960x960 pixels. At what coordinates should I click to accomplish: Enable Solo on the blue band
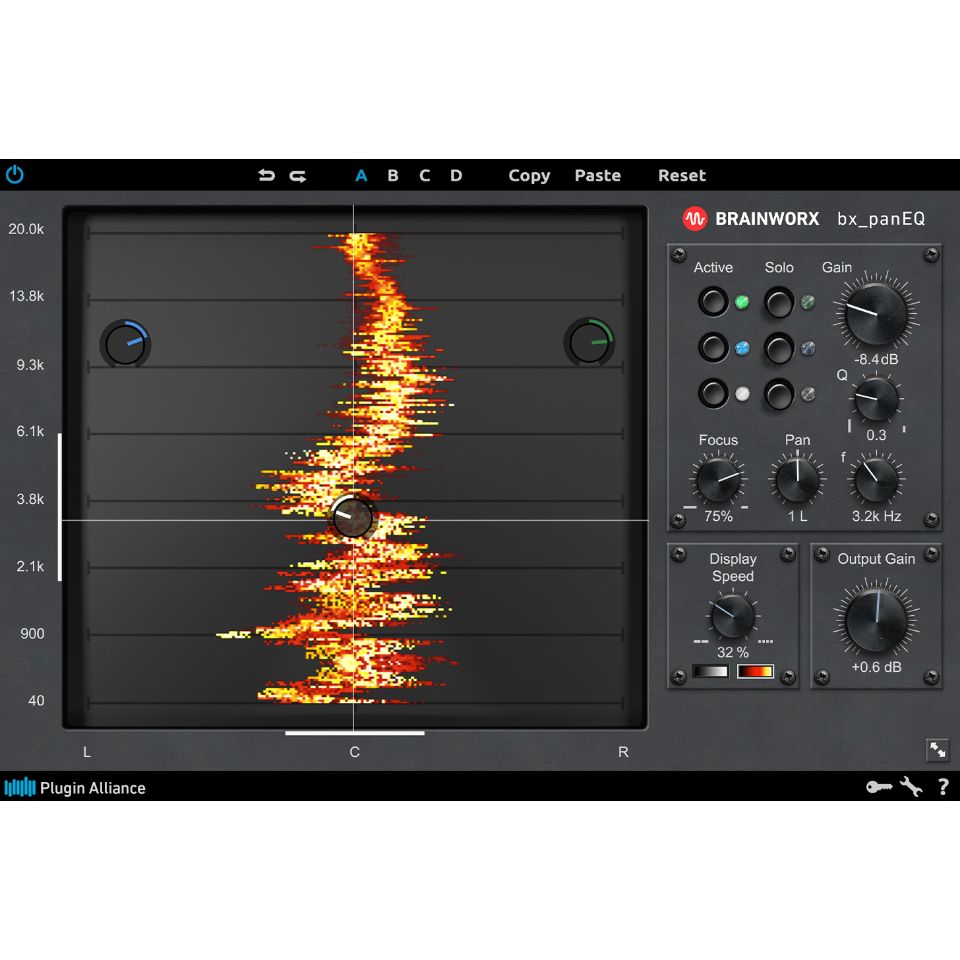point(779,347)
